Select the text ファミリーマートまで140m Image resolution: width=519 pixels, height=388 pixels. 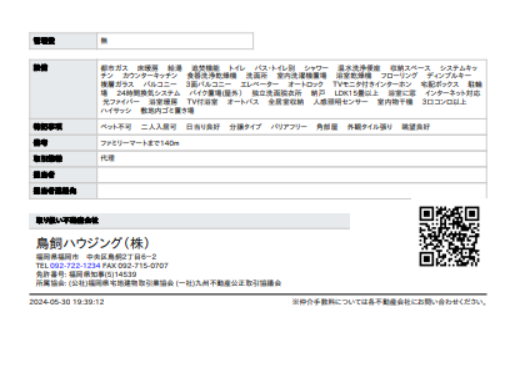140,143
